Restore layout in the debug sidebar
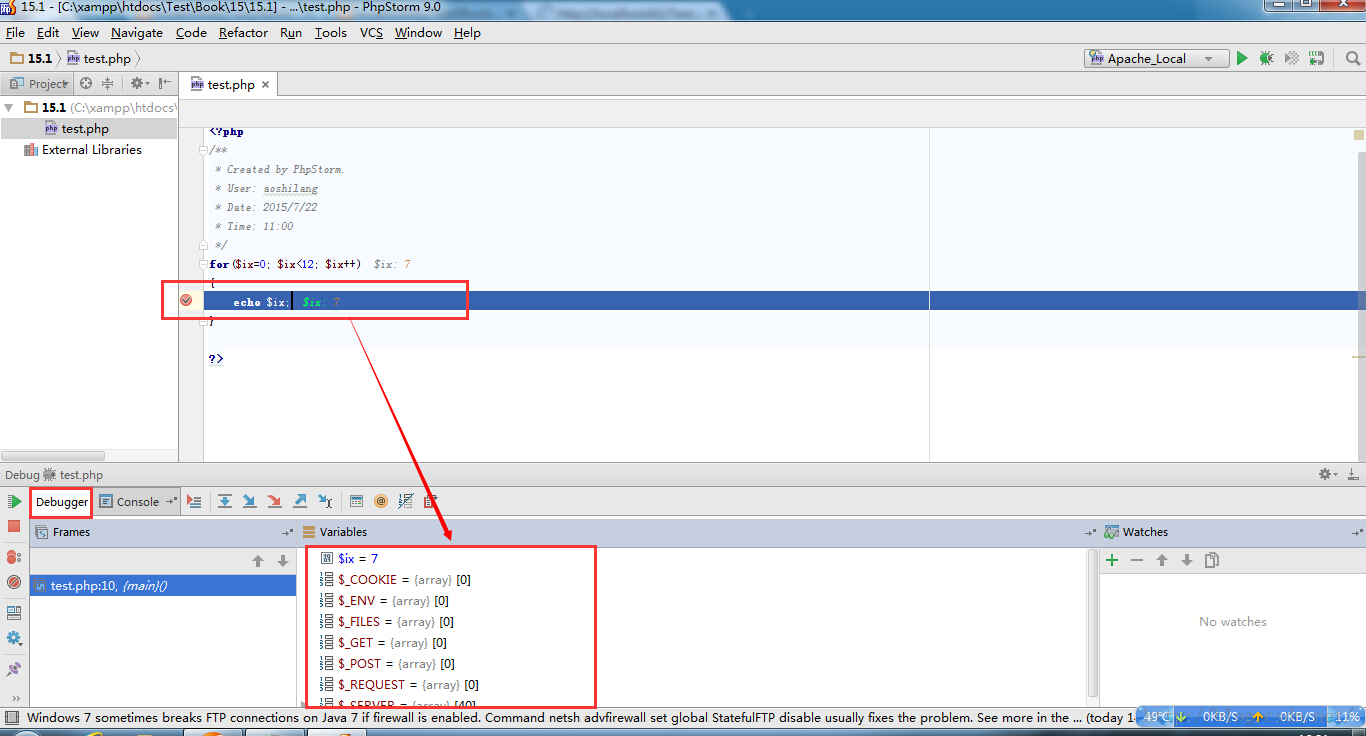This screenshot has width=1366, height=736. [x=14, y=613]
